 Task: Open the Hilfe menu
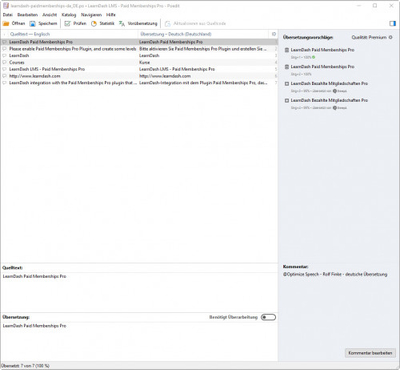coord(111,15)
